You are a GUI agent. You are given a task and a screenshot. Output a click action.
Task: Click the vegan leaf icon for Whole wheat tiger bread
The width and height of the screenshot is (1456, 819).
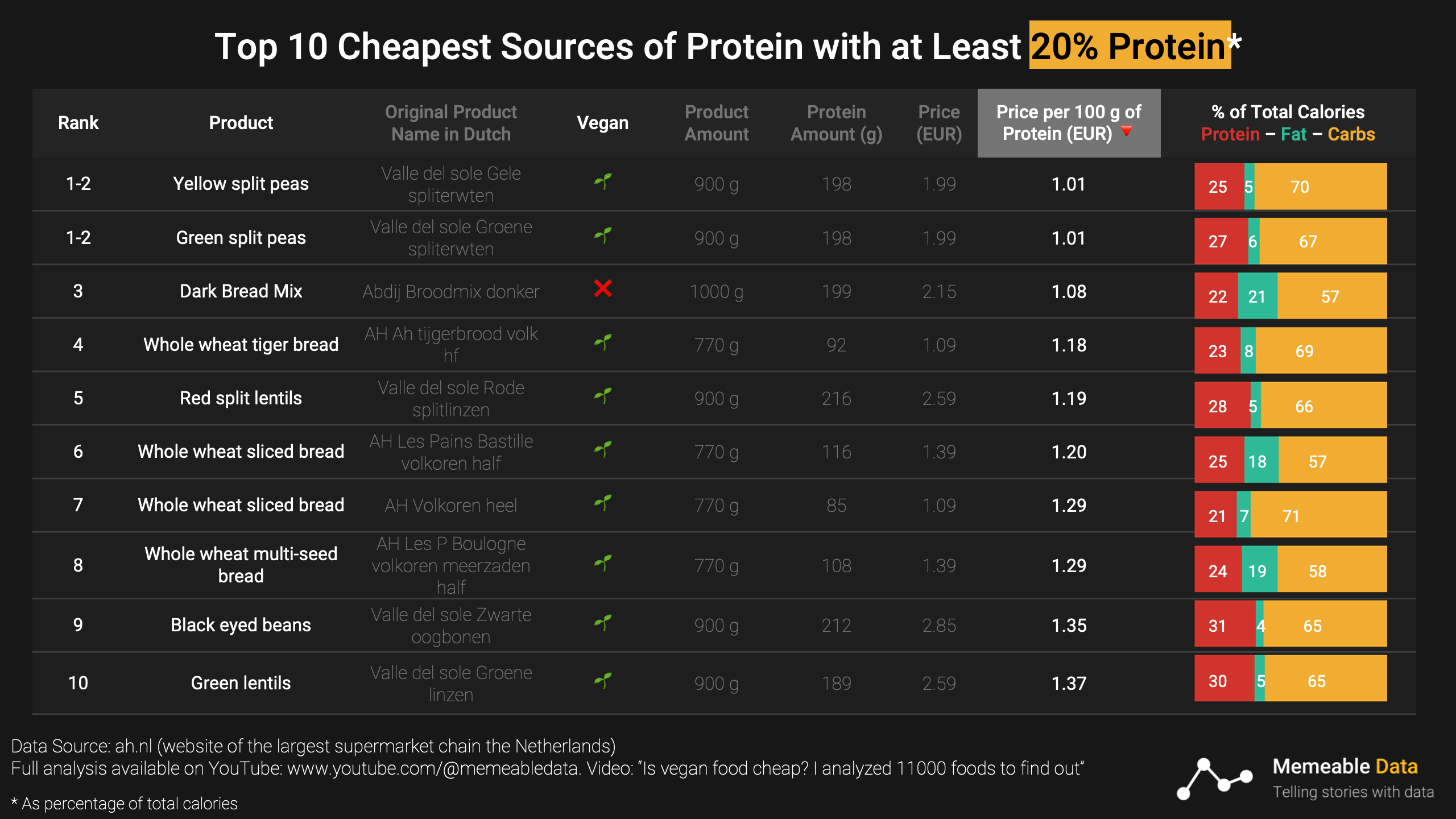click(603, 342)
